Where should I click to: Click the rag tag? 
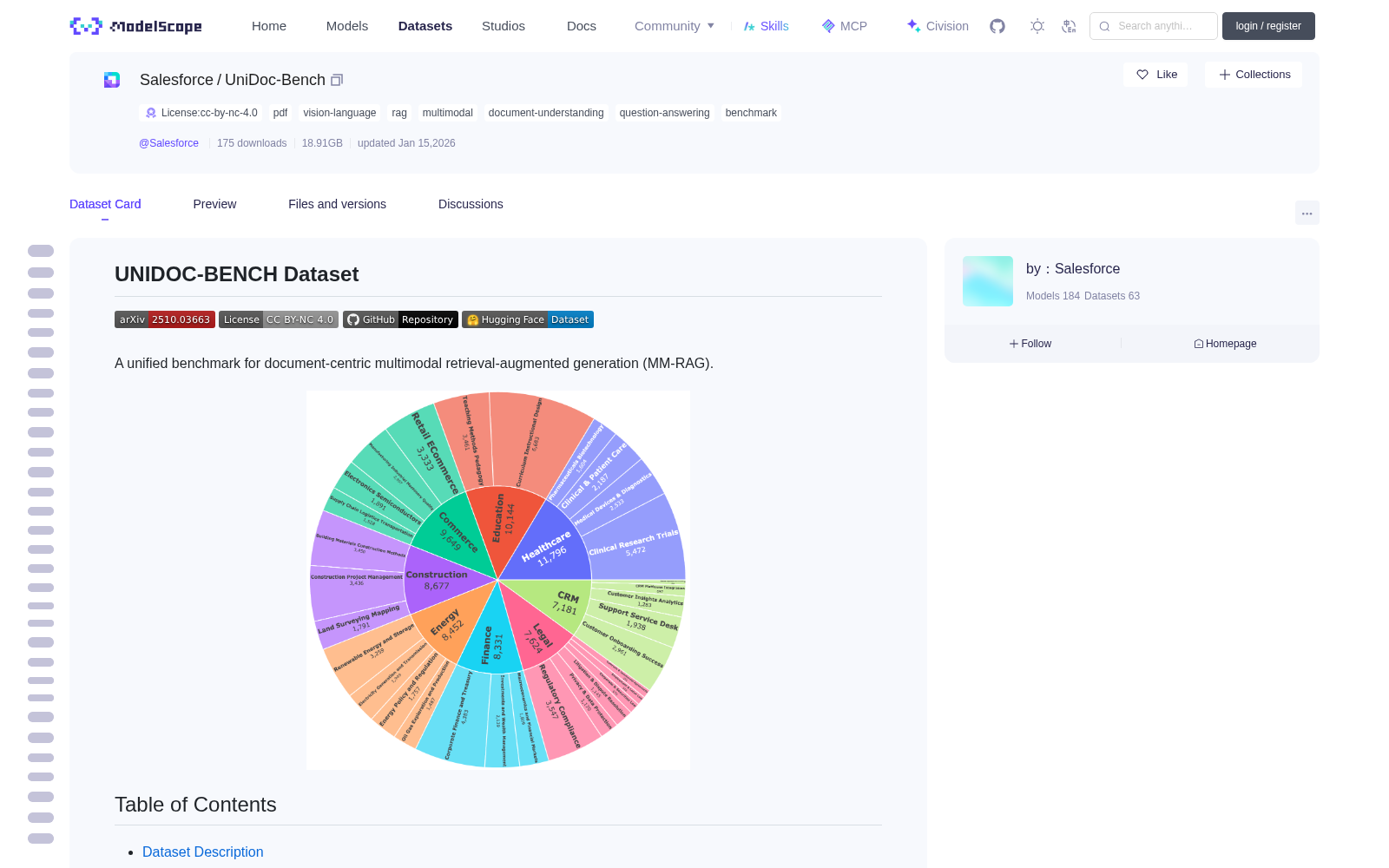tap(399, 113)
